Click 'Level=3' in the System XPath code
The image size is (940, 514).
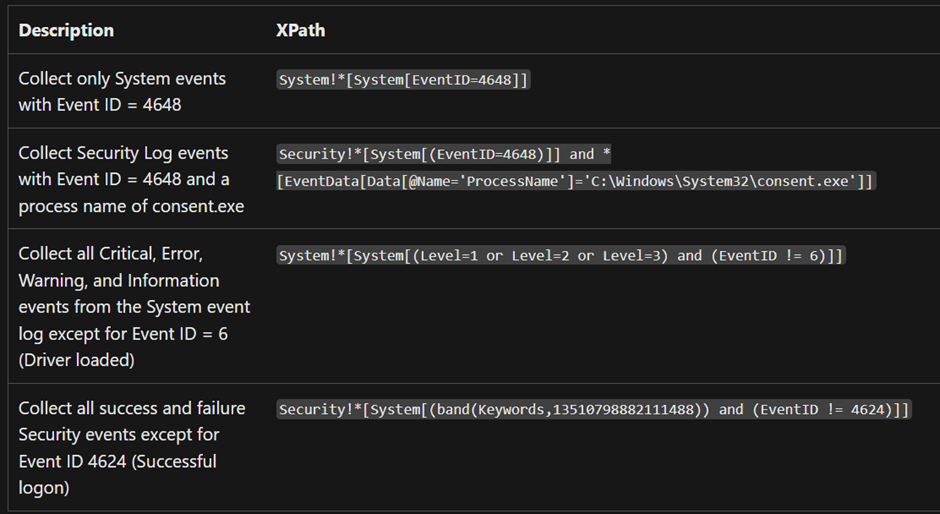click(635, 256)
